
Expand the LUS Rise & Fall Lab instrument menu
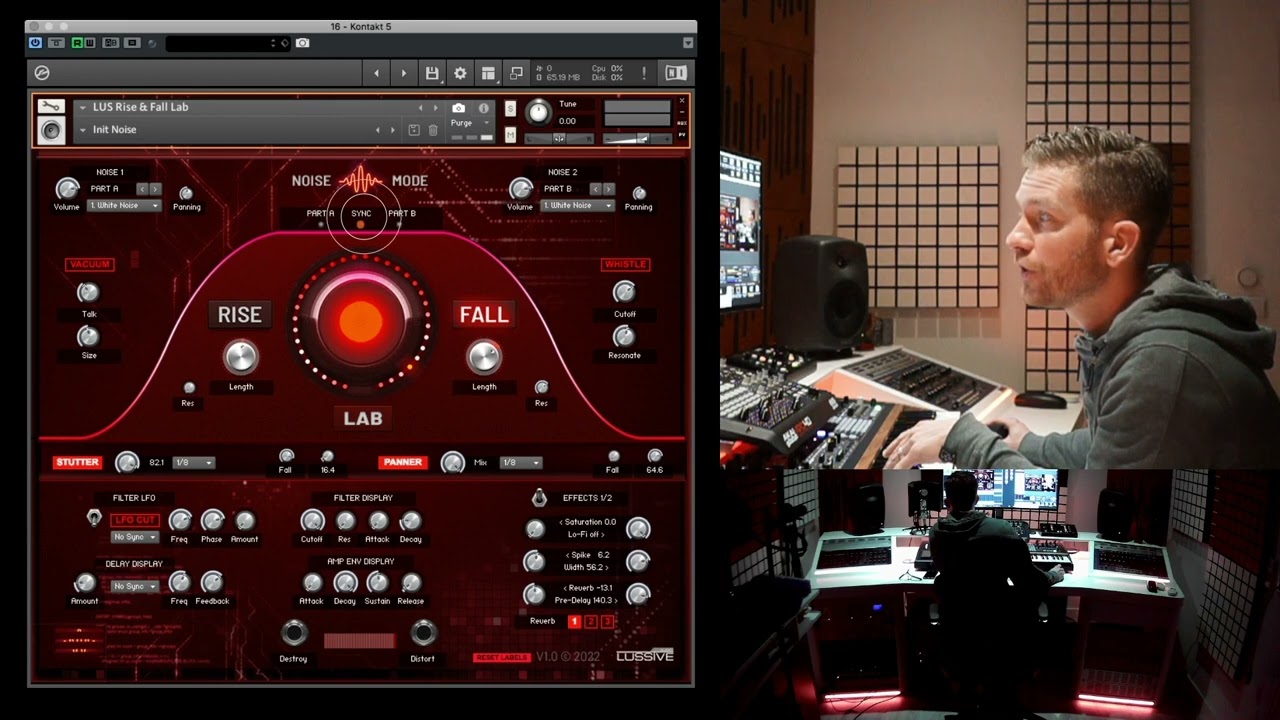point(83,107)
